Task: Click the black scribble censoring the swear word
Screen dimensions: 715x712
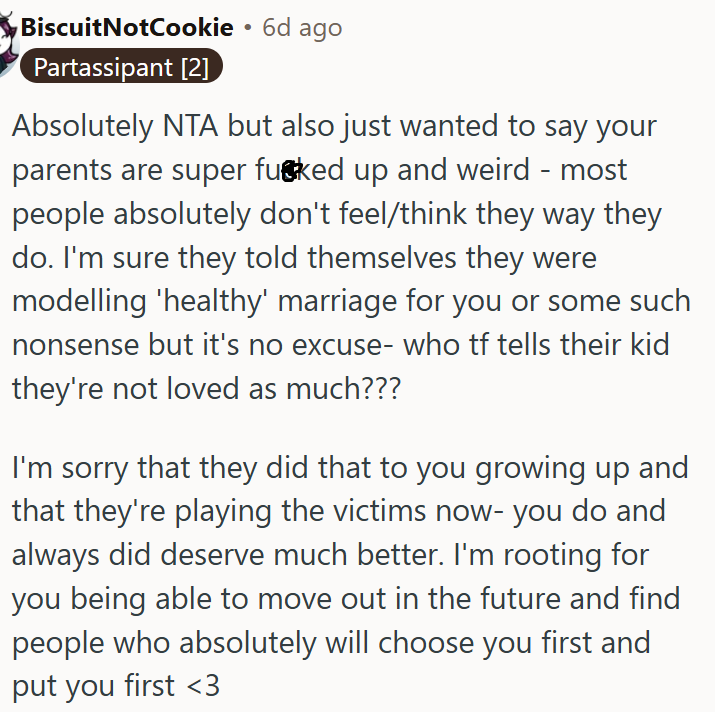Action: [292, 171]
